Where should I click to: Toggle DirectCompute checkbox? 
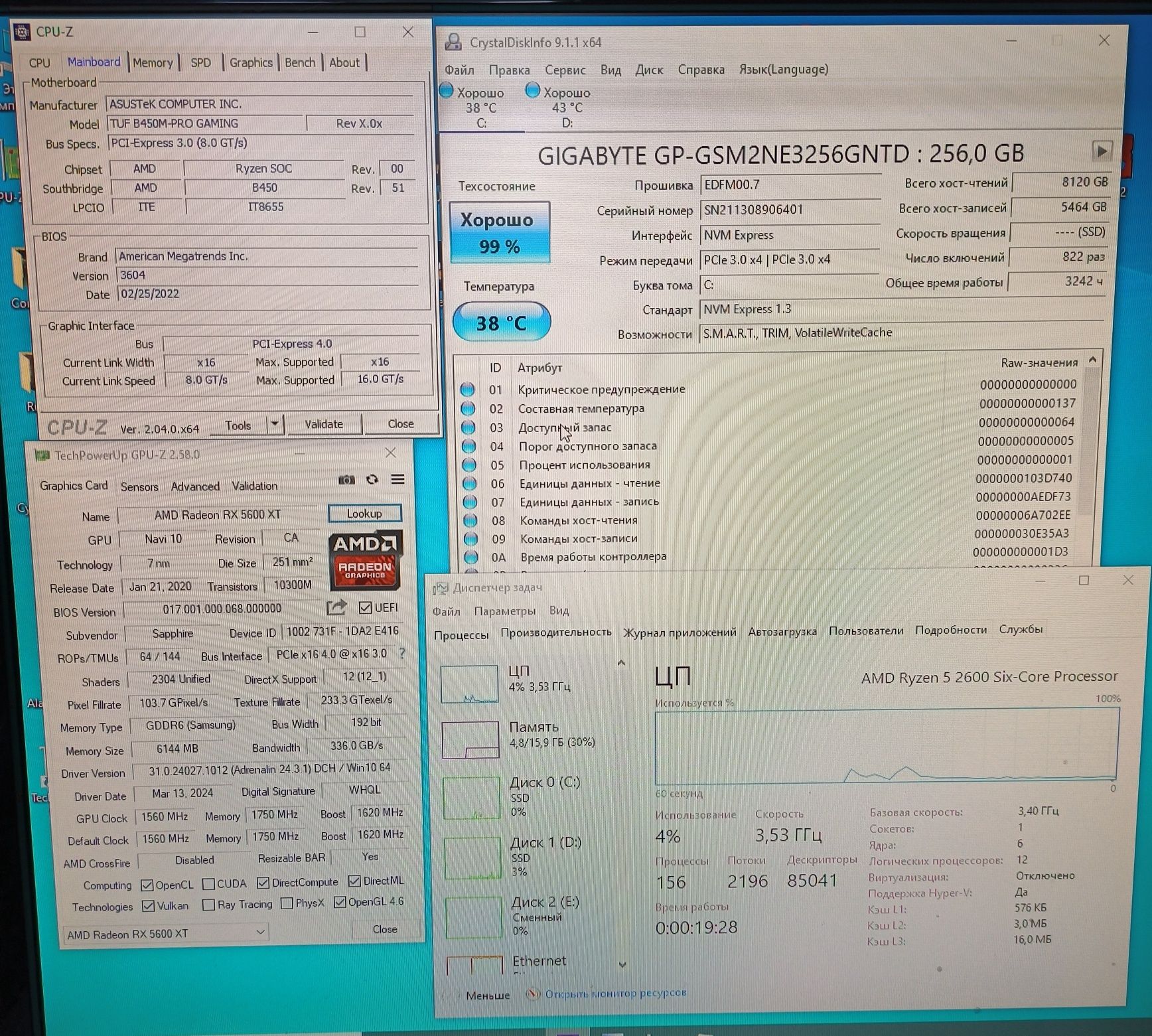click(x=263, y=883)
